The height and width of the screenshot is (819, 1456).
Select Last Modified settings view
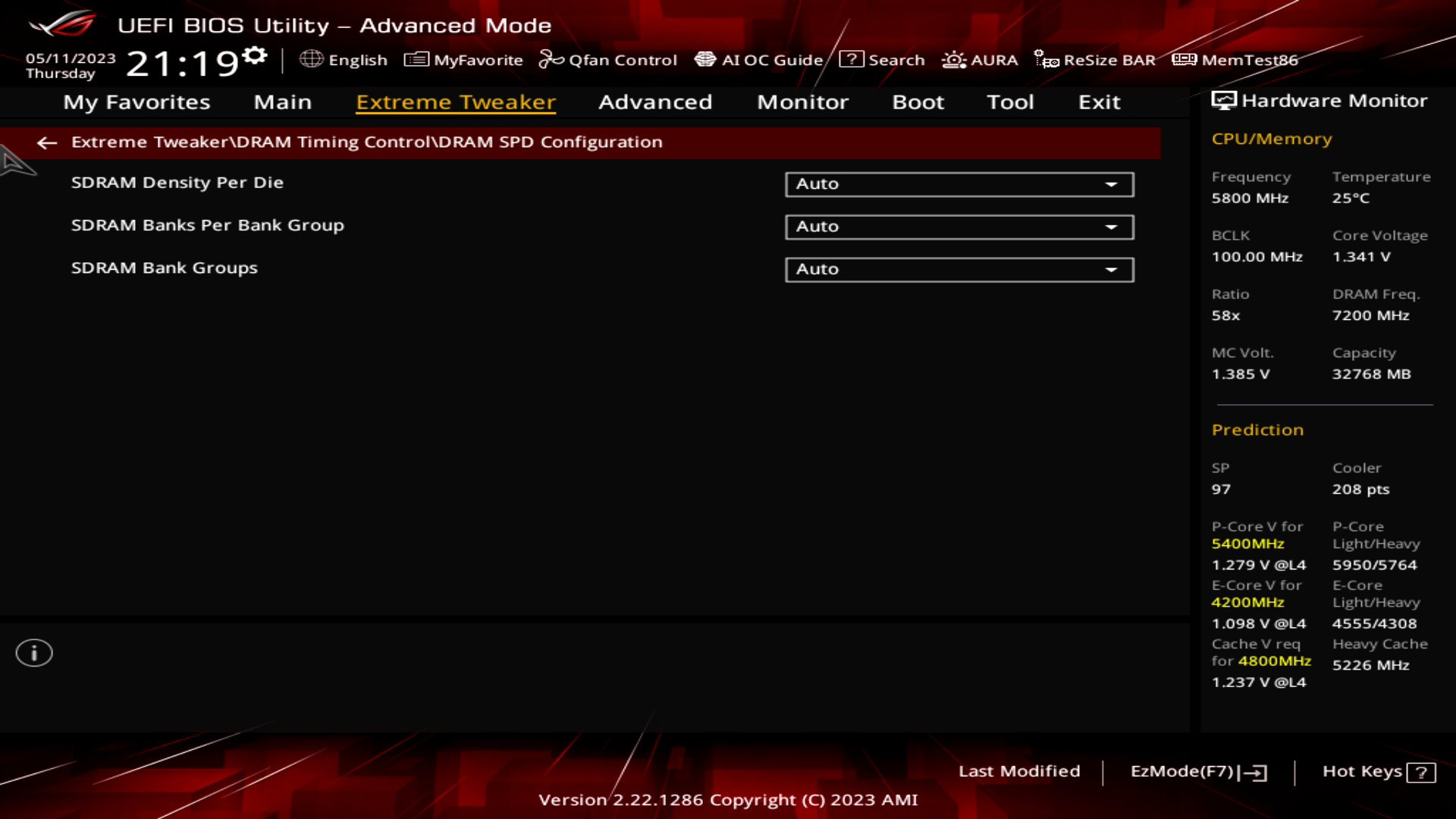(x=1019, y=770)
